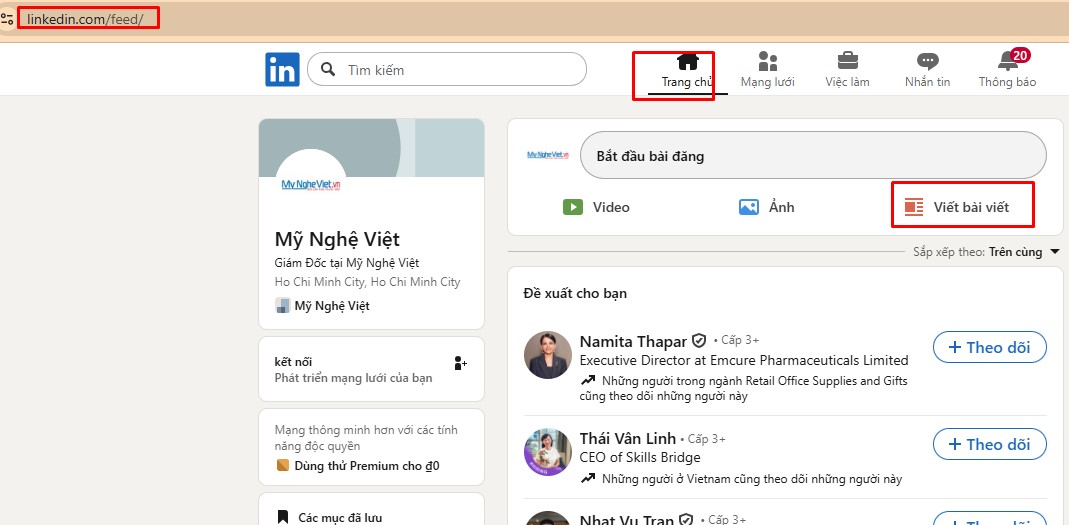The width and height of the screenshot is (1069, 525).
Task: Click the post box avatar logo
Action: (548, 155)
